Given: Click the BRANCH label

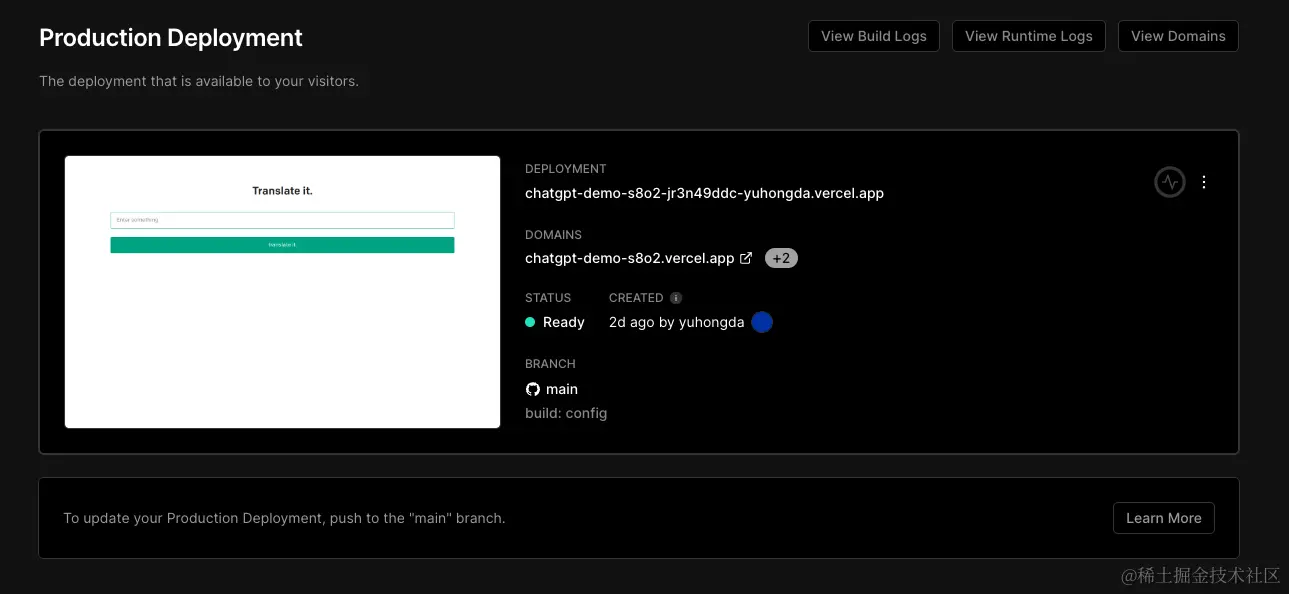Looking at the screenshot, I should (550, 364).
